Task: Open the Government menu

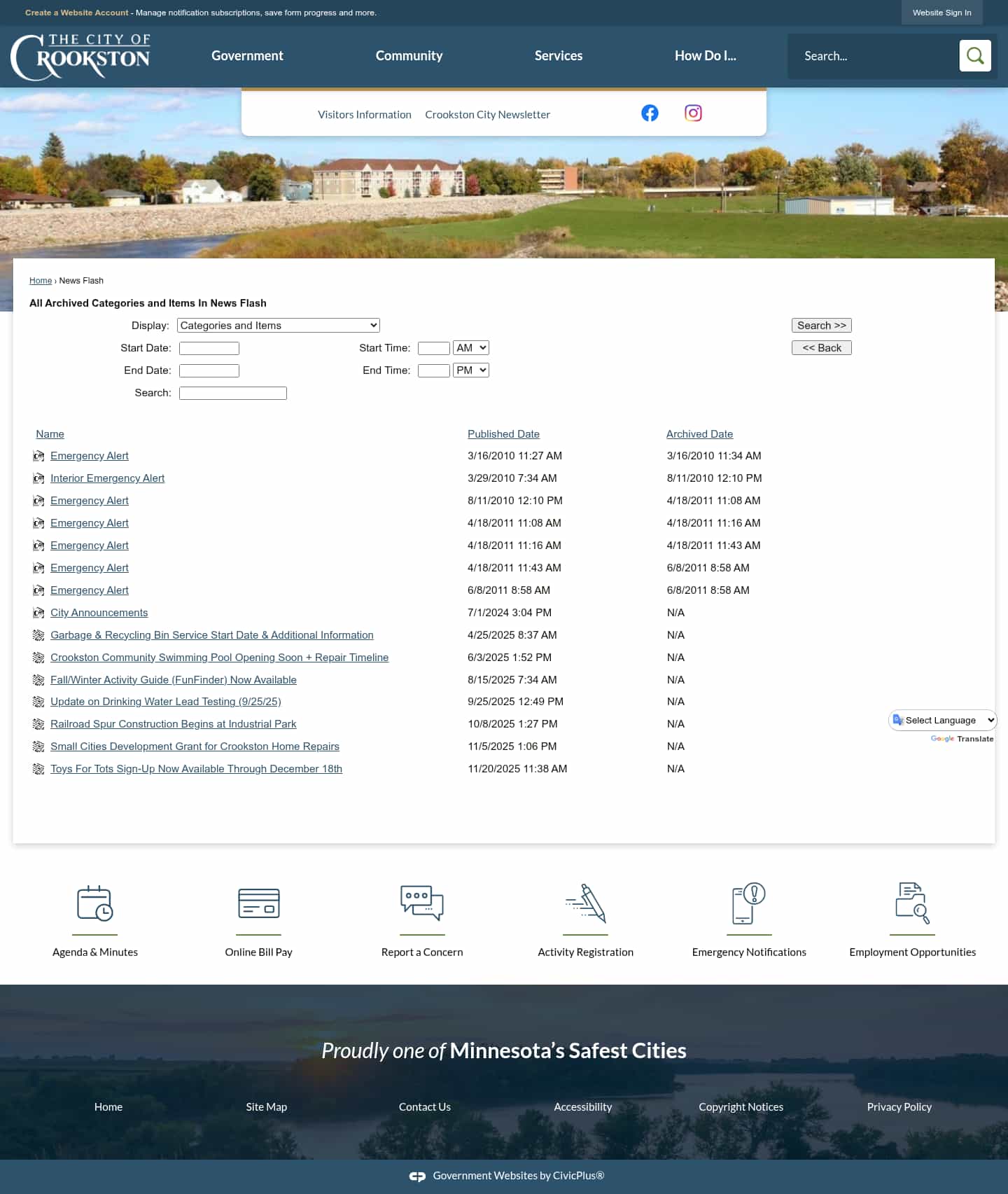Action: coord(247,55)
